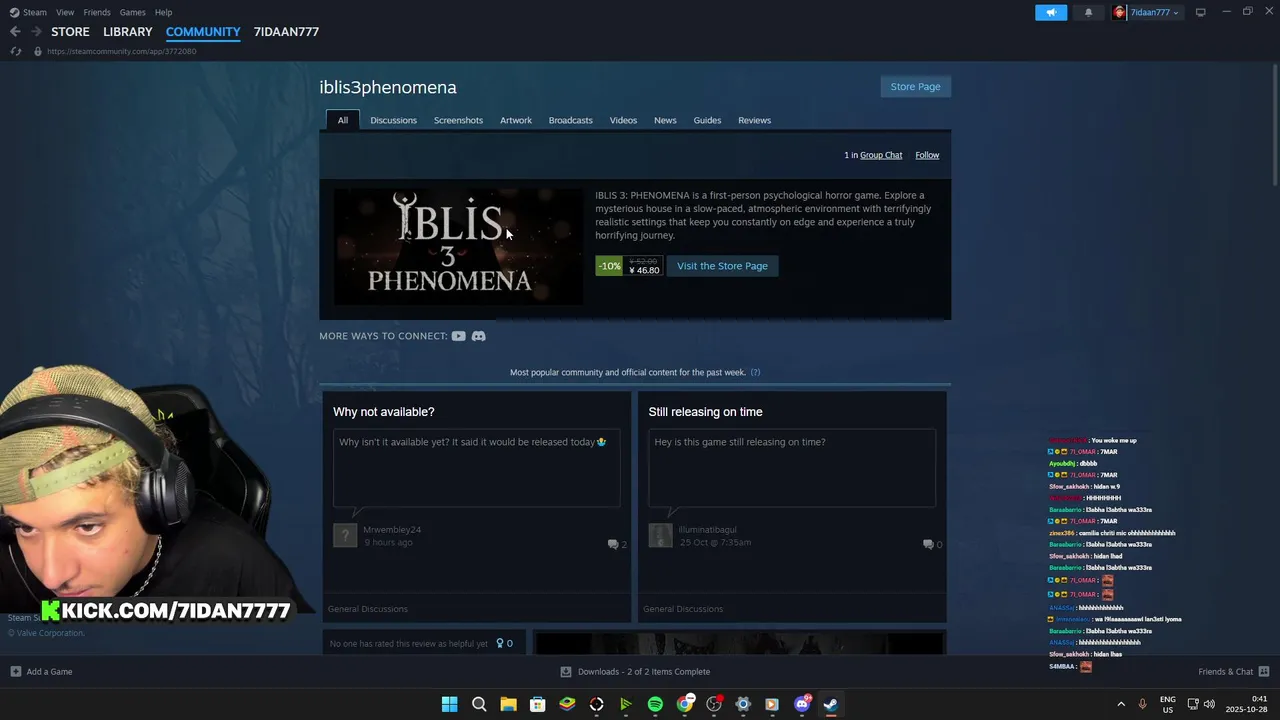Screen dimensions: 1280x720
Task: Open the Downloads status bar
Action: coord(635,671)
